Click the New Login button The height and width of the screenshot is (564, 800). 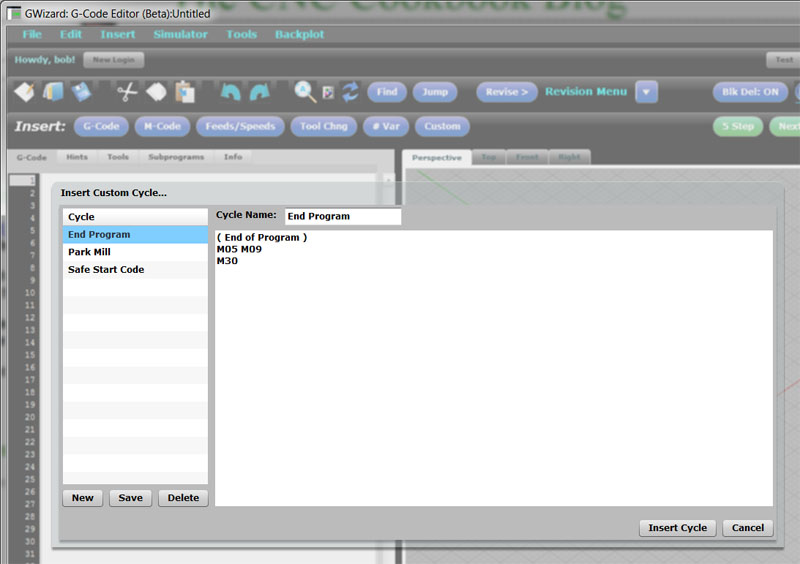point(114,60)
